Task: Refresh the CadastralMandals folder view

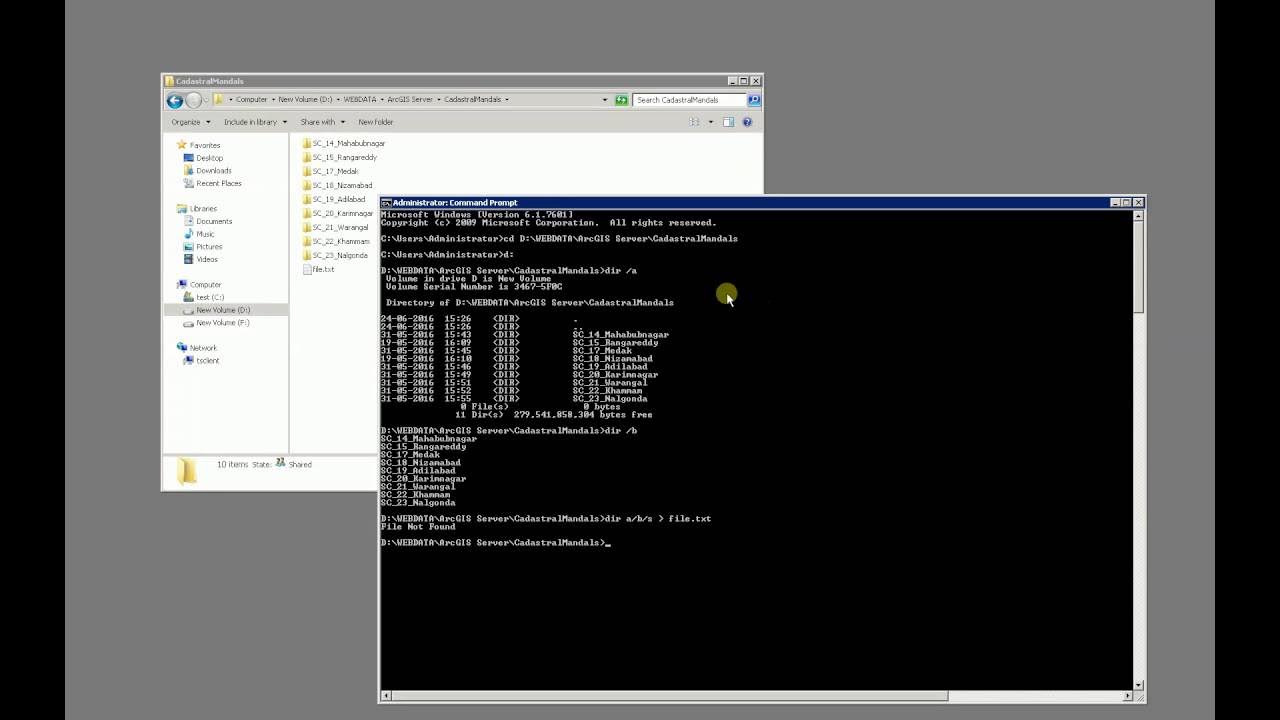Action: (621, 100)
